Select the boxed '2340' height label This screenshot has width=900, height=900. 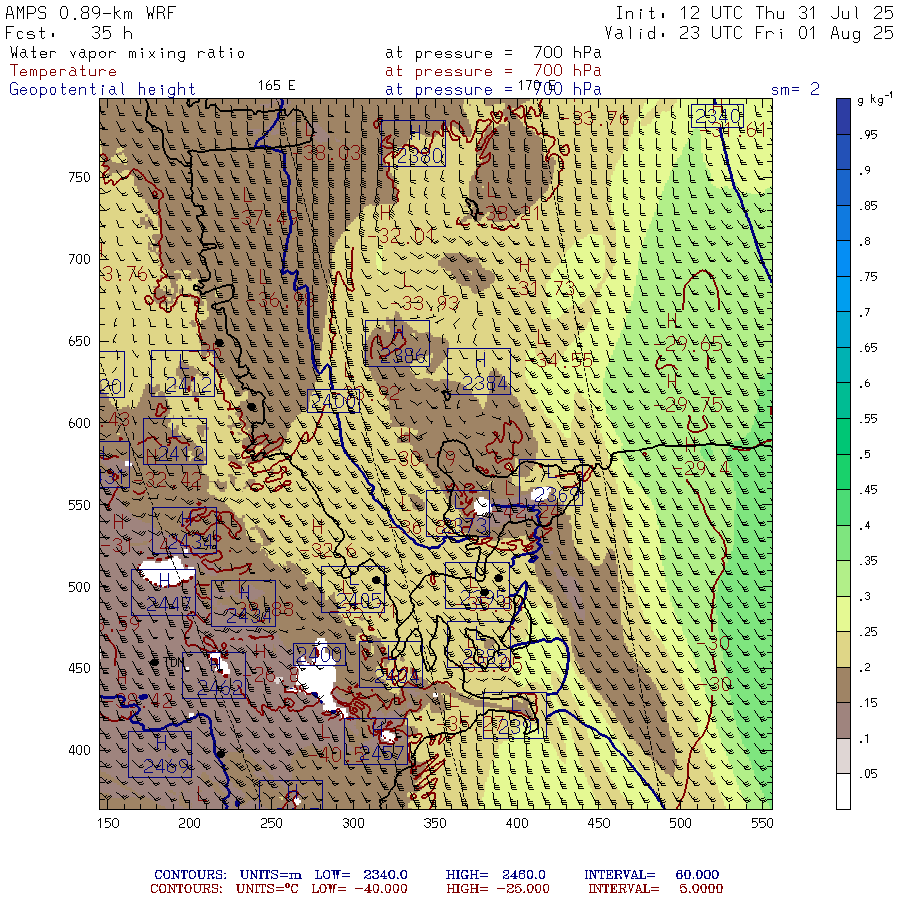click(x=717, y=117)
